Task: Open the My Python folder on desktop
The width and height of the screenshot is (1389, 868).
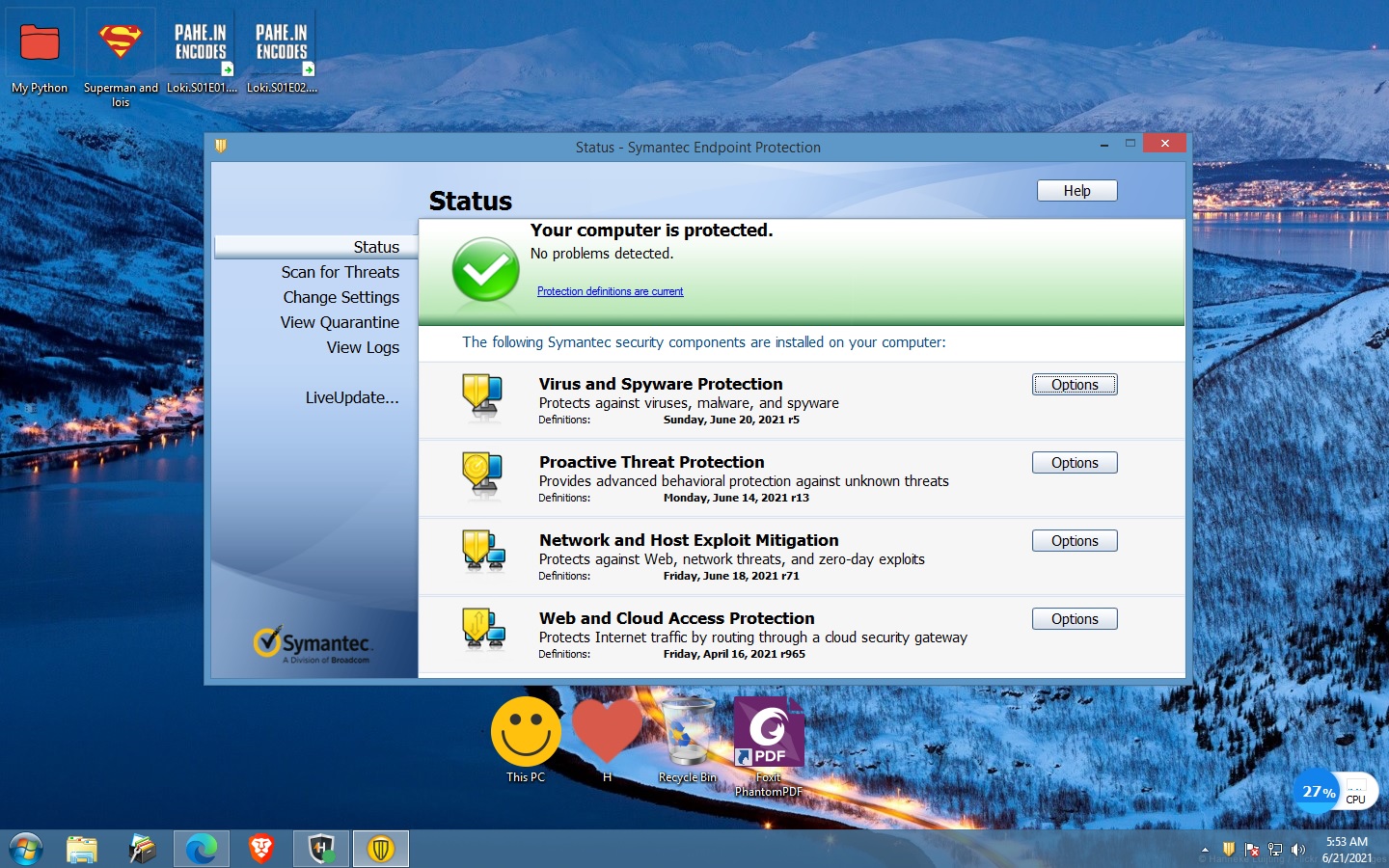Action: coord(40,52)
